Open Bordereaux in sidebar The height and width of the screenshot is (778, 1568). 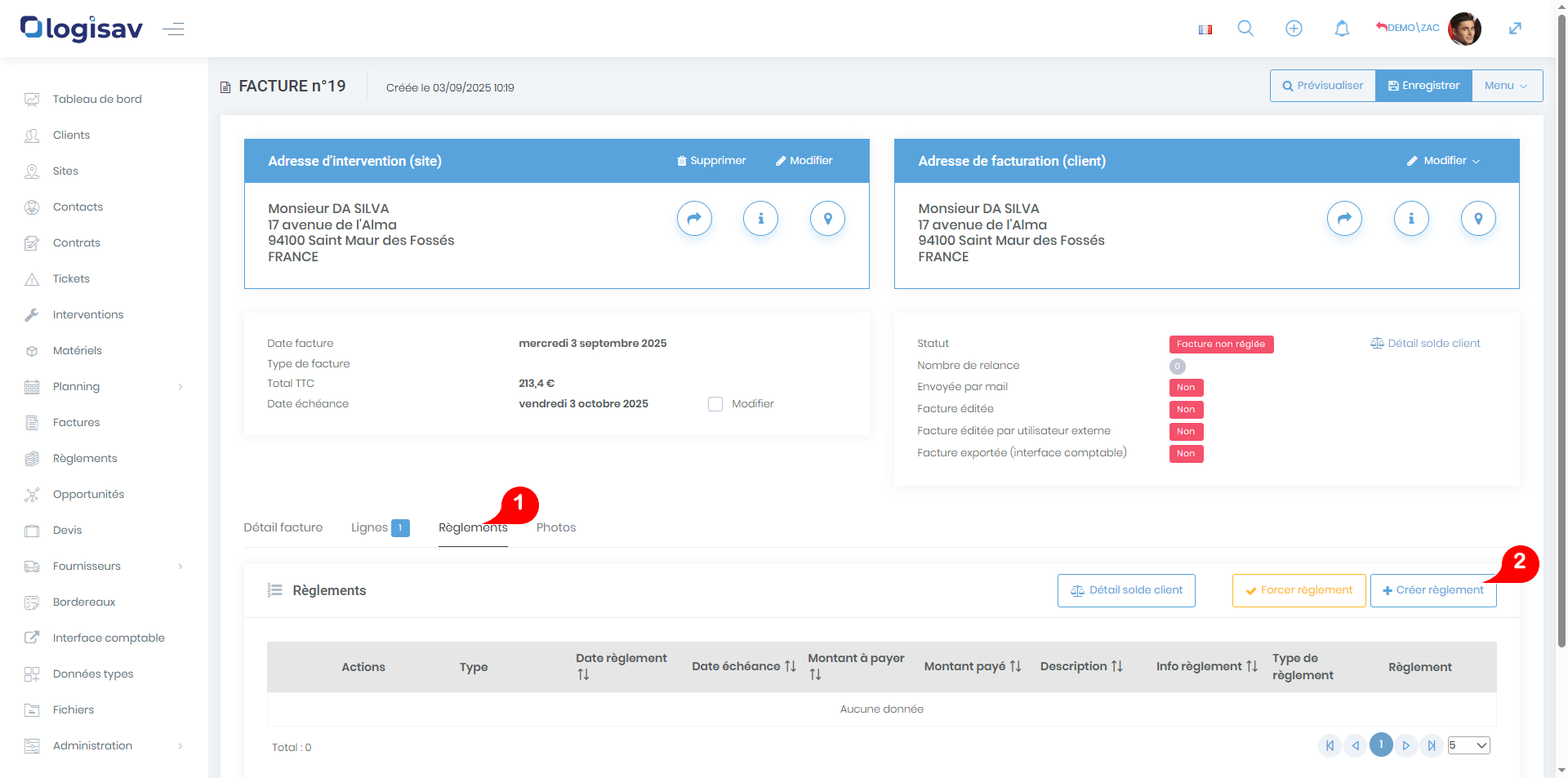click(x=84, y=602)
